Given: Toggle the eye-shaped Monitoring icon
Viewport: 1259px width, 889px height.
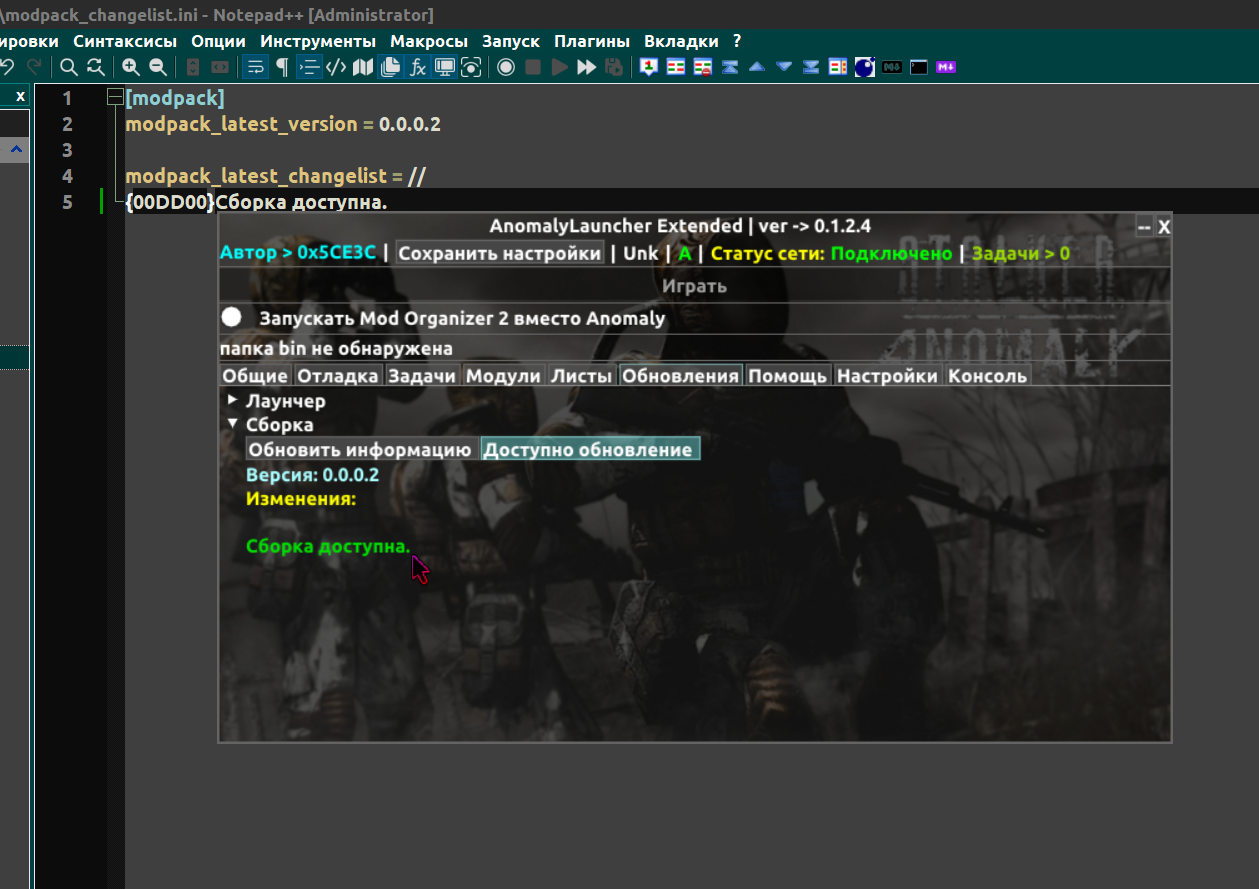Looking at the screenshot, I should pos(470,67).
